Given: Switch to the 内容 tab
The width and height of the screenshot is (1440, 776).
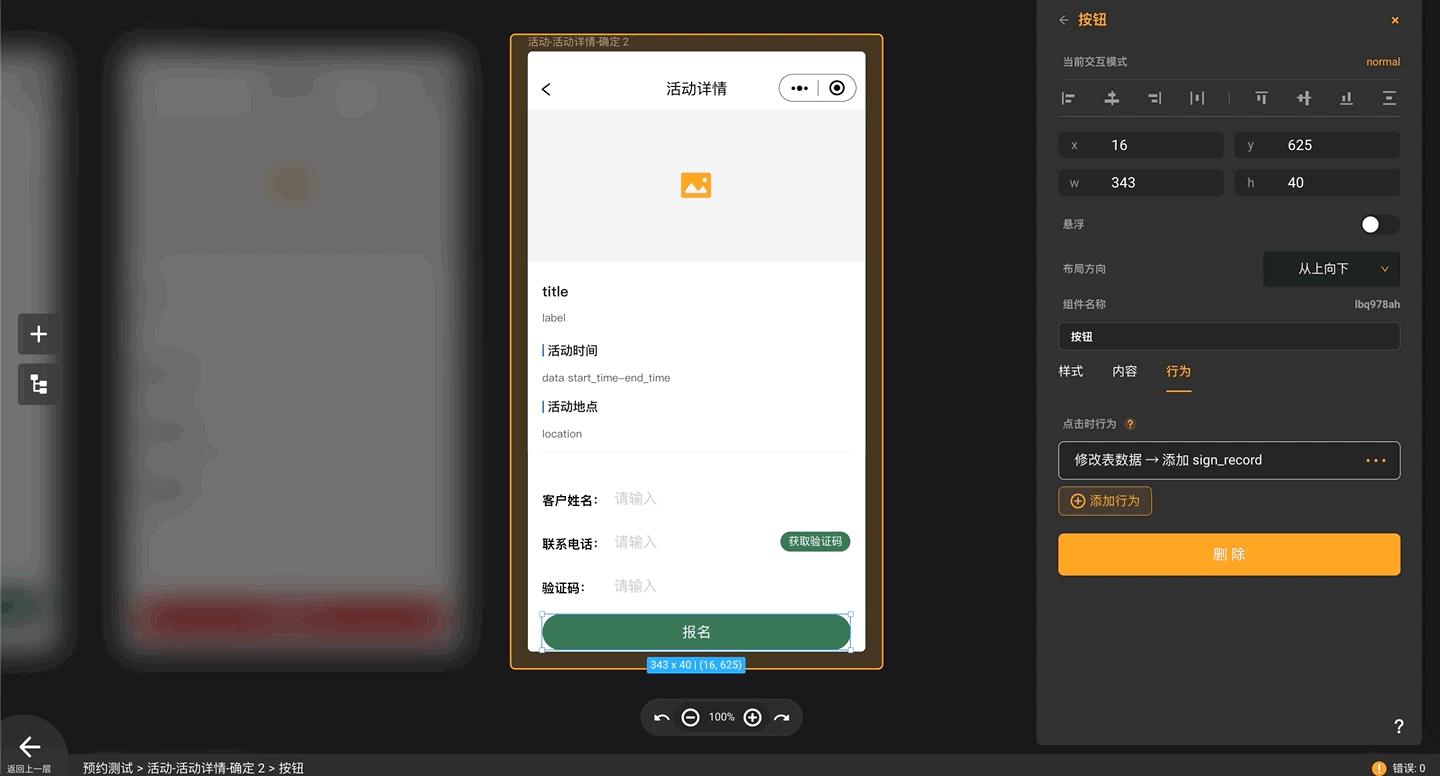Looking at the screenshot, I should [1124, 371].
